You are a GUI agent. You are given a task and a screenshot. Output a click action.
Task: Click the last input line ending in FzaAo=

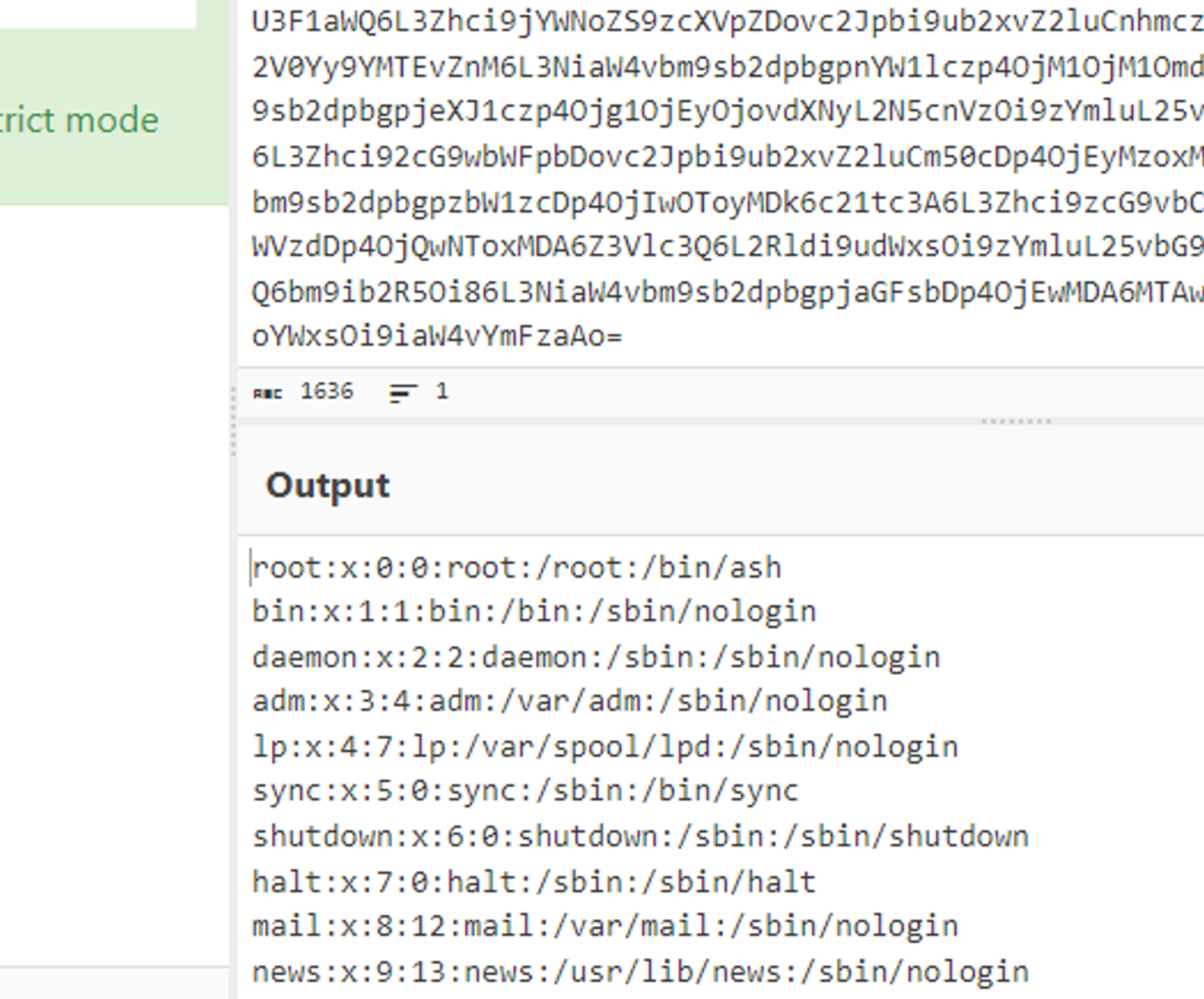[437, 336]
